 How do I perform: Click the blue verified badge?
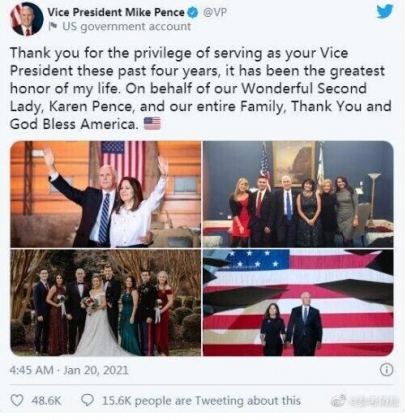[x=192, y=13]
